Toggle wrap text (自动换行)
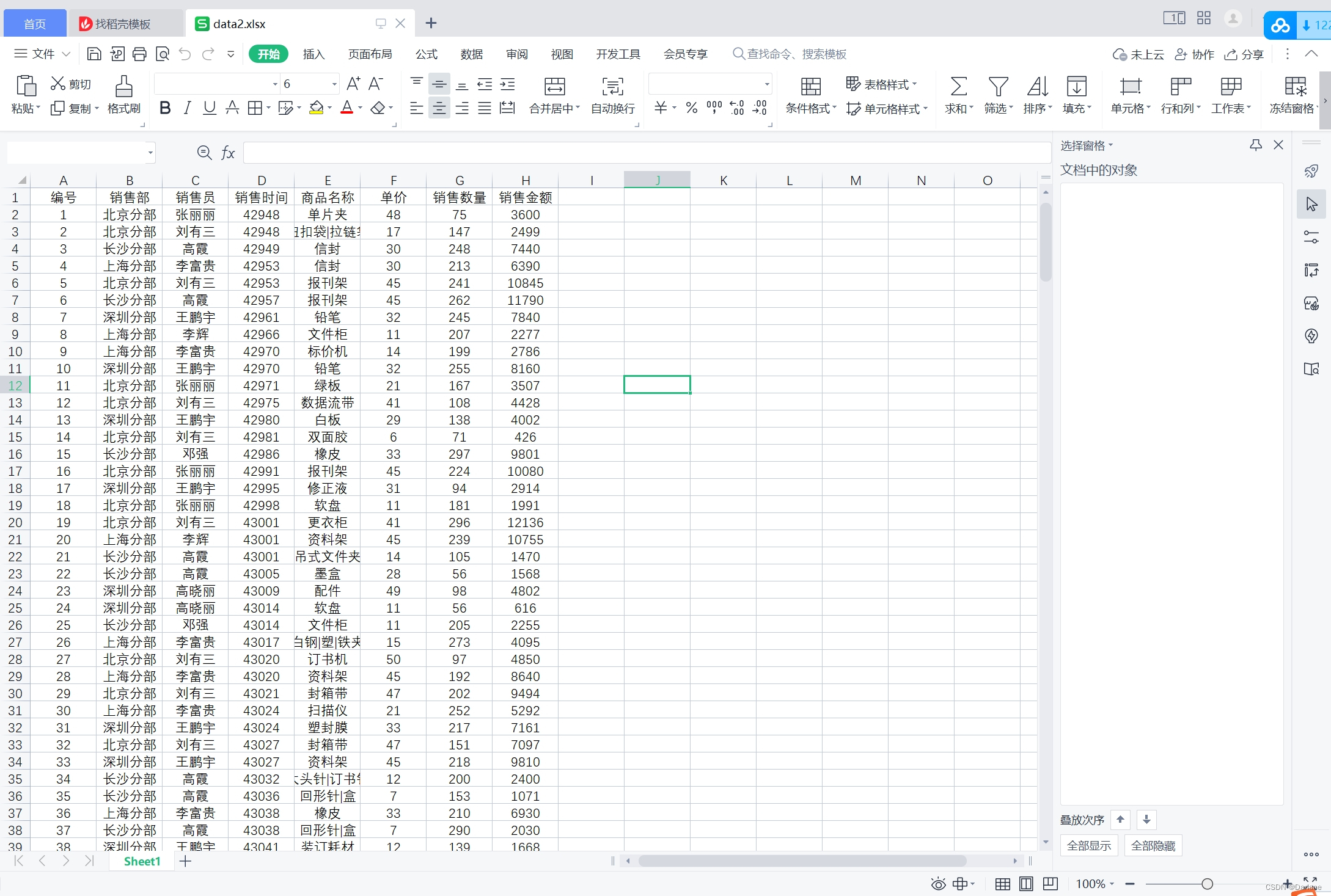1331x896 pixels. click(x=612, y=87)
